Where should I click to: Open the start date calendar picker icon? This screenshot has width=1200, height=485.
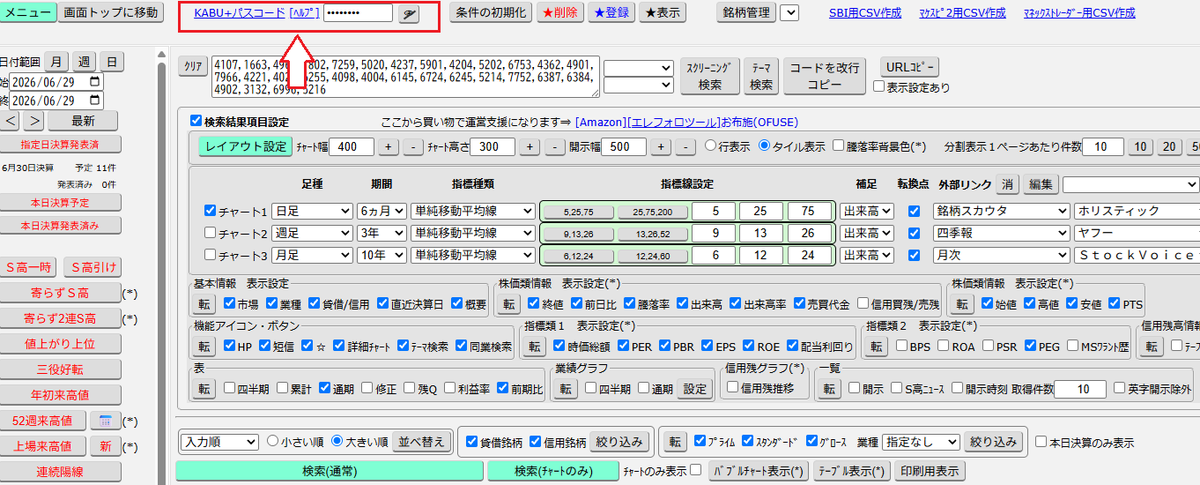(95, 82)
